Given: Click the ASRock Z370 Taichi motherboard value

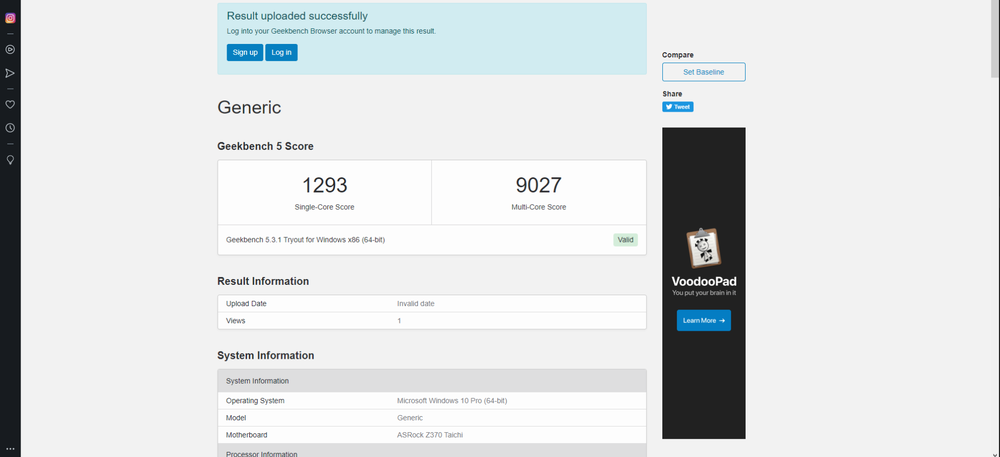Looking at the screenshot, I should click(x=430, y=435).
